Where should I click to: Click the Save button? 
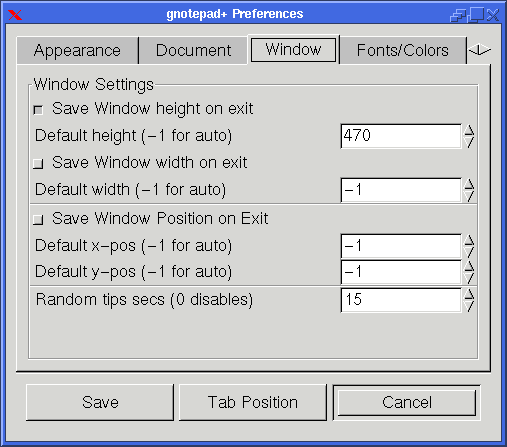pyautogui.click(x=100, y=402)
